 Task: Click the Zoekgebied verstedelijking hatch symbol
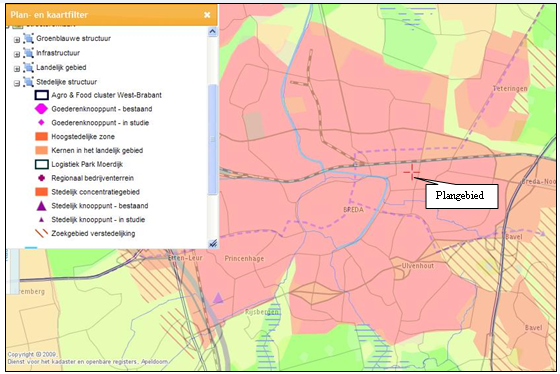[41, 233]
